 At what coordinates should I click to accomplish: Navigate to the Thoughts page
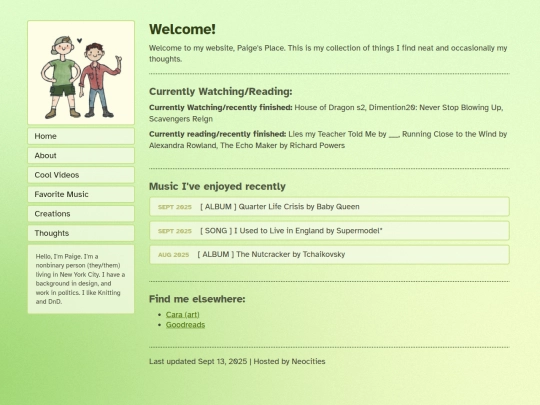point(81,233)
